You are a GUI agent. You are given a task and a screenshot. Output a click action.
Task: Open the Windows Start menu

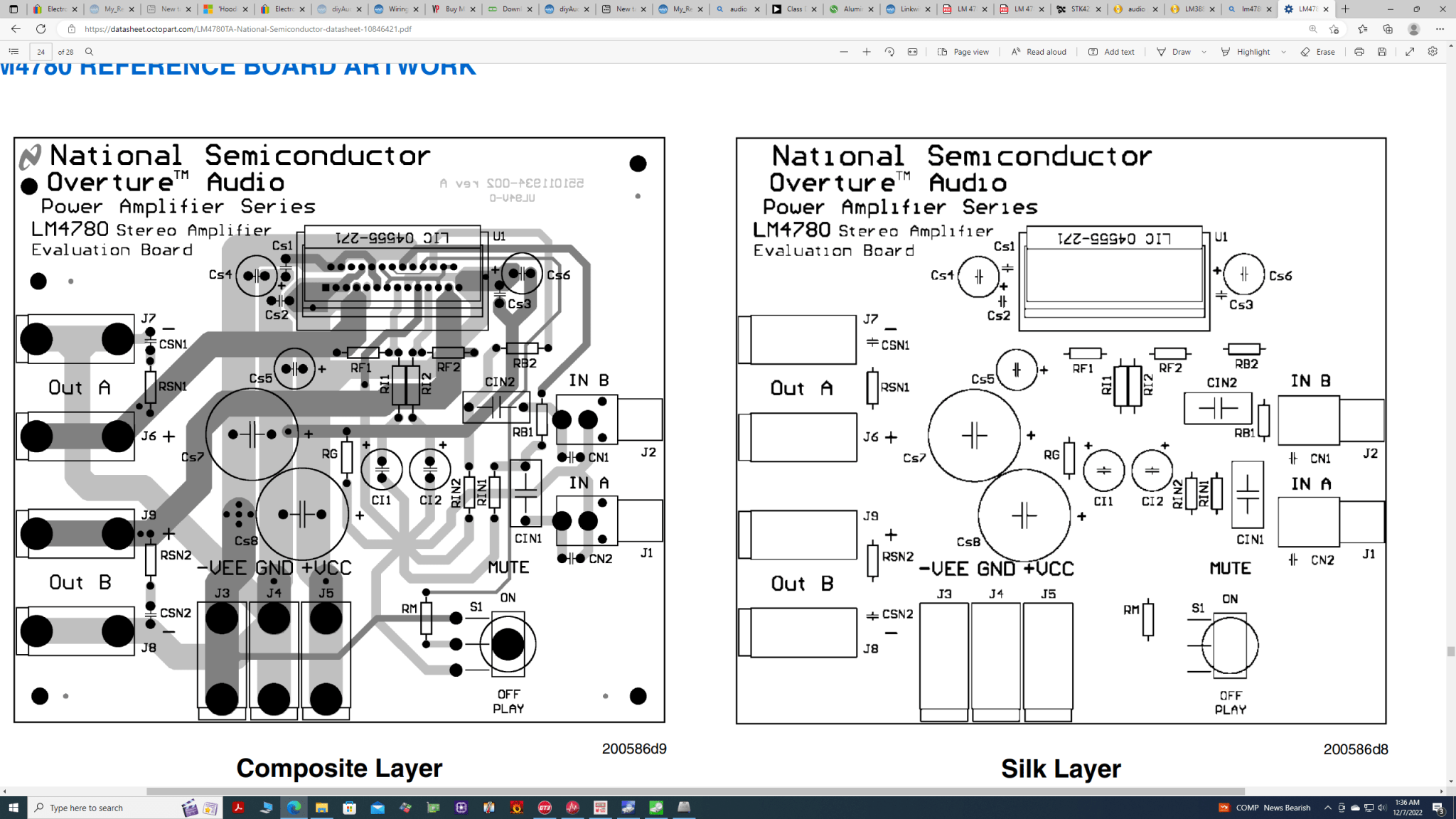coord(14,808)
